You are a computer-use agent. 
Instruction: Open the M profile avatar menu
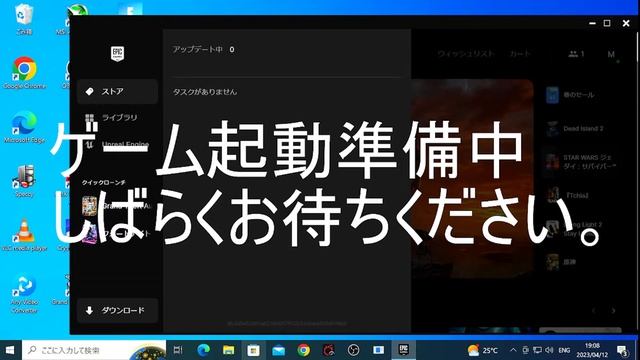611,54
